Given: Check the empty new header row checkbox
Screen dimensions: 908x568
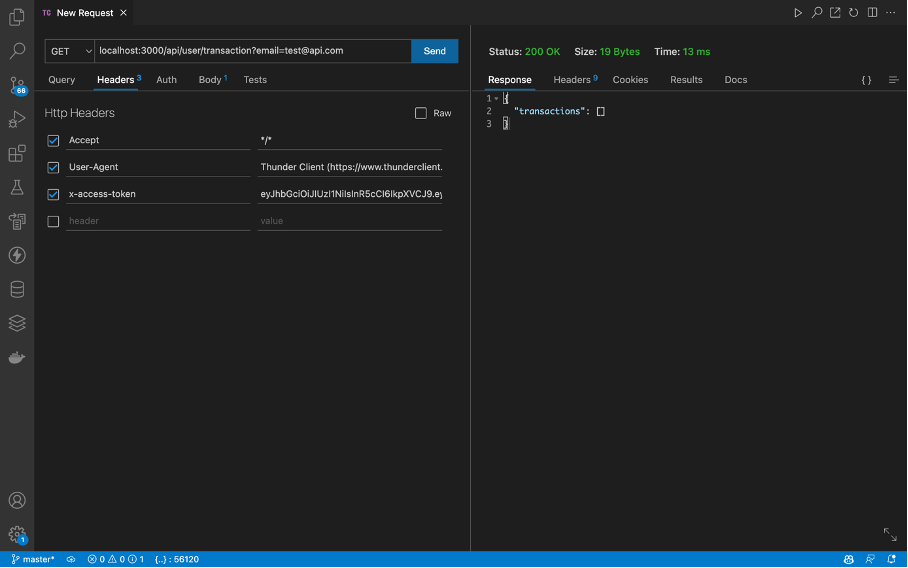Looking at the screenshot, I should (x=53, y=222).
